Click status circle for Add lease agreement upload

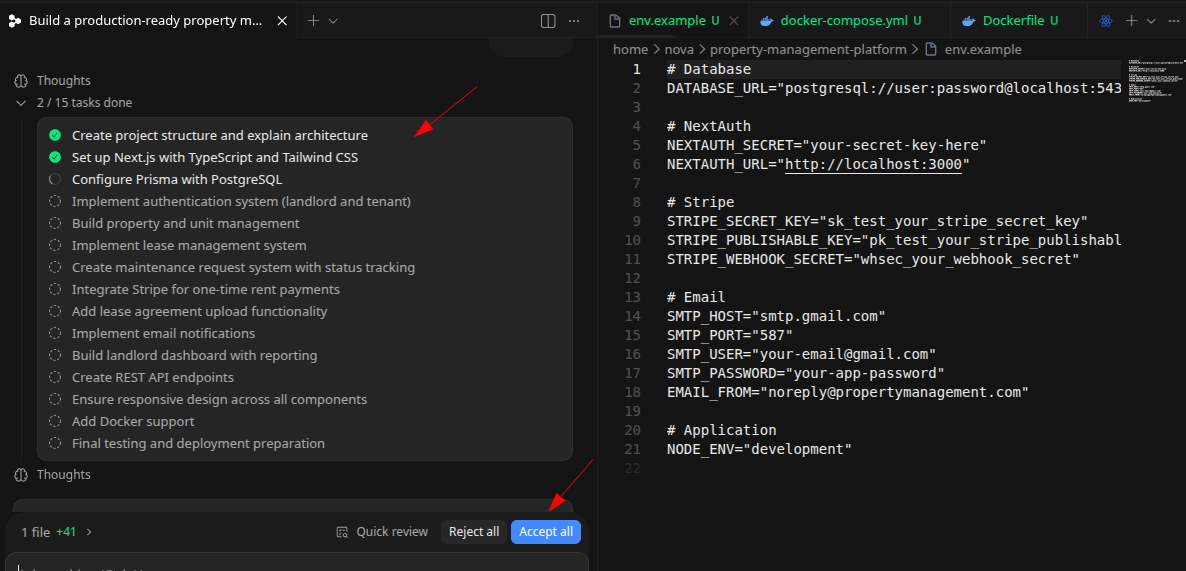[54, 311]
